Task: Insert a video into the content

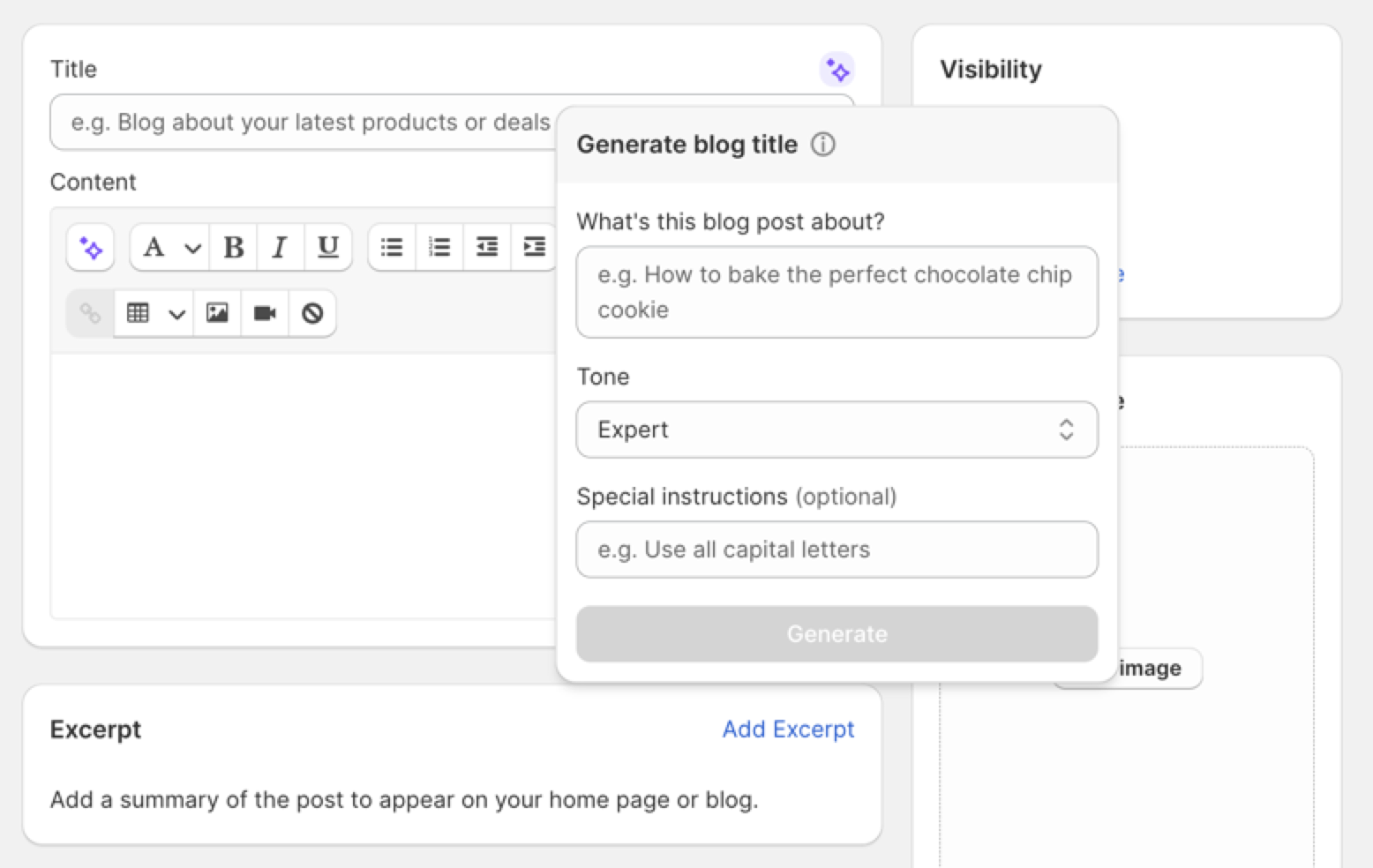Action: pos(265,313)
